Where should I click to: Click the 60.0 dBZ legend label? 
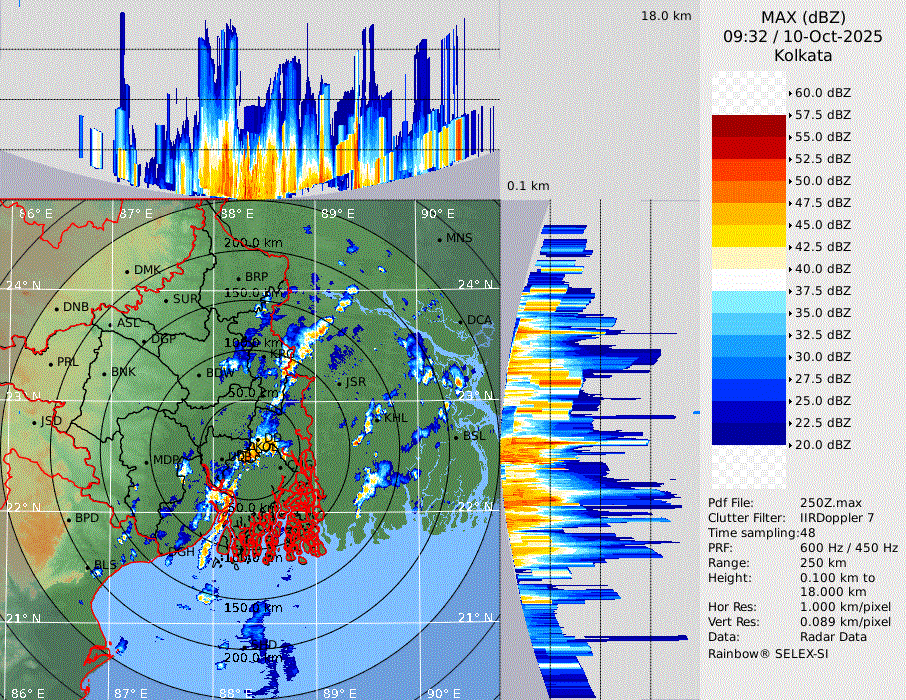[822, 92]
